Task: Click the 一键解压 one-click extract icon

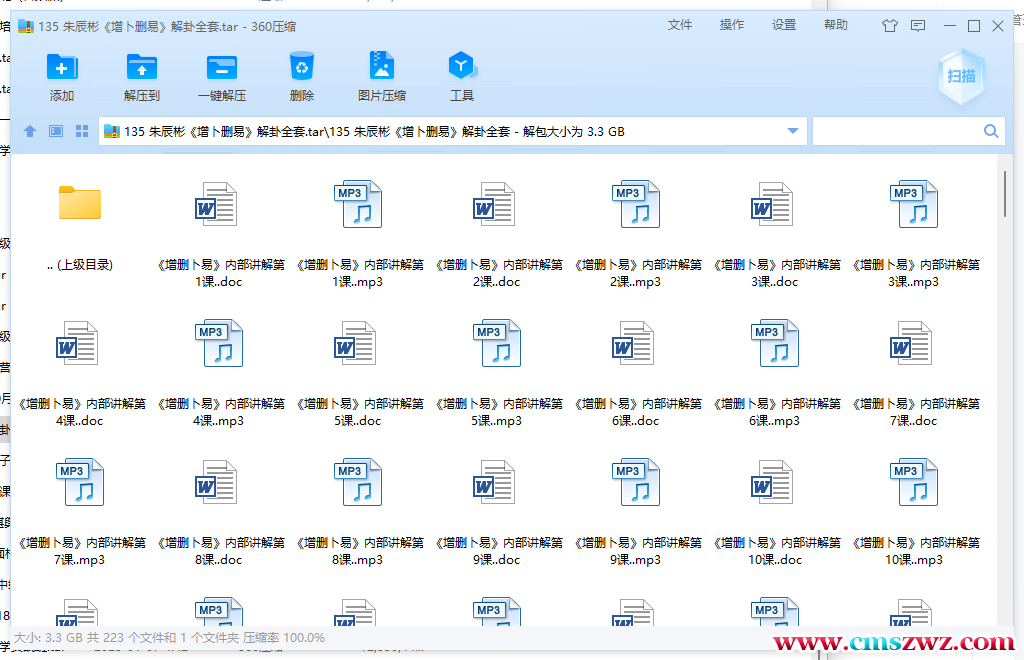Action: point(222,67)
